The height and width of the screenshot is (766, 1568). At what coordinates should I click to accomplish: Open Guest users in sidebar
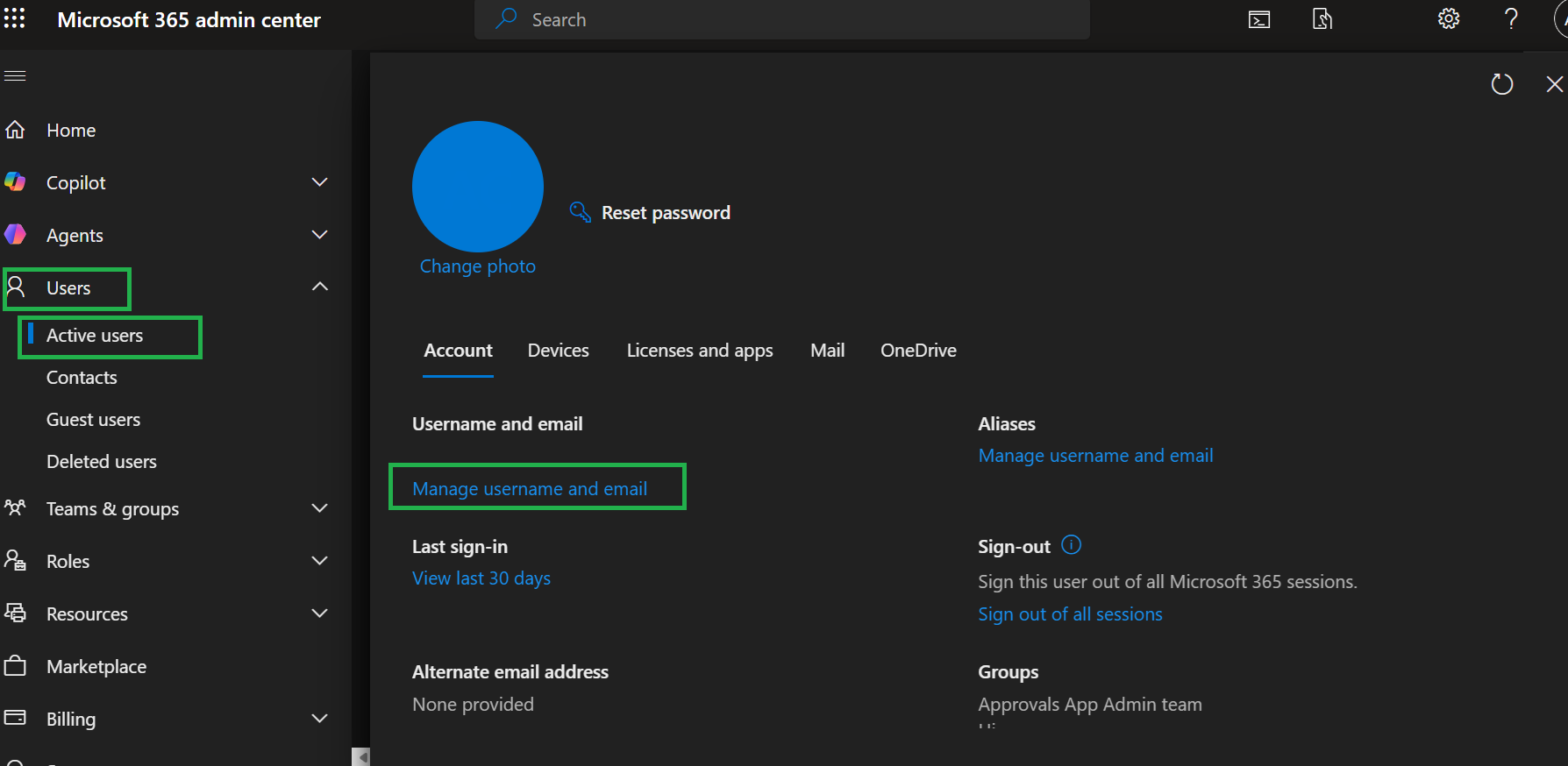93,420
